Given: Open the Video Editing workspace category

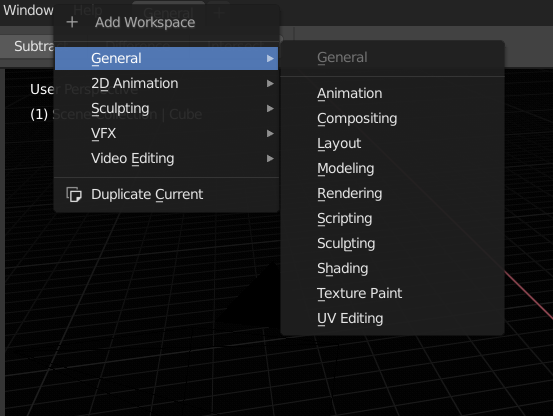Looking at the screenshot, I should point(166,159).
